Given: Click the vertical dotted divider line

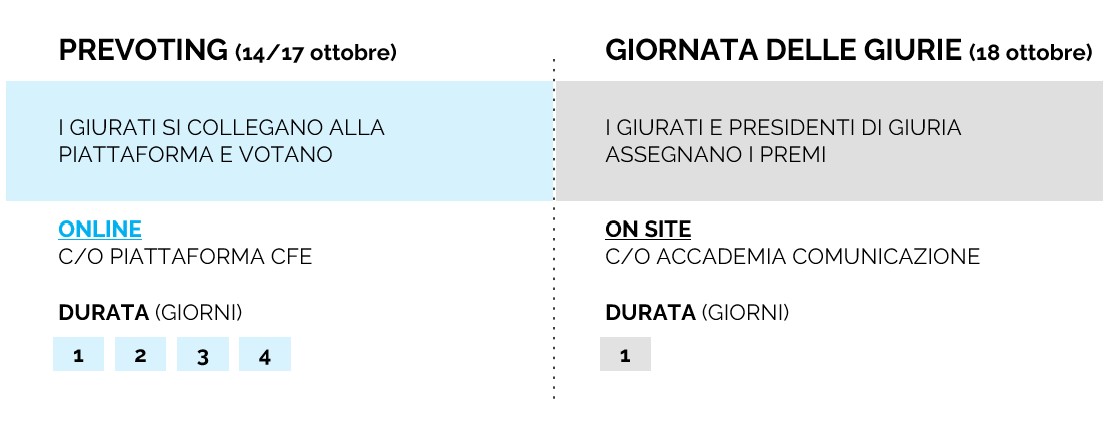Looking at the screenshot, I should 554,300.
